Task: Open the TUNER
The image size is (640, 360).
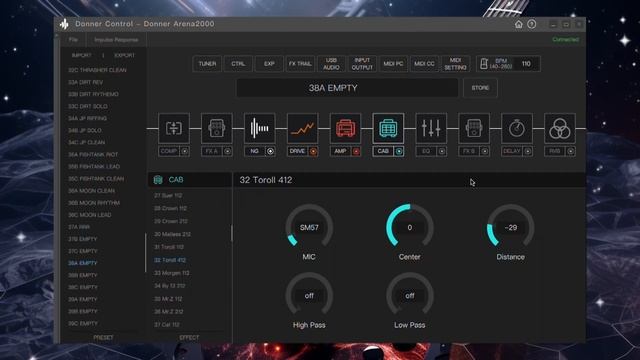Action: [x=207, y=64]
